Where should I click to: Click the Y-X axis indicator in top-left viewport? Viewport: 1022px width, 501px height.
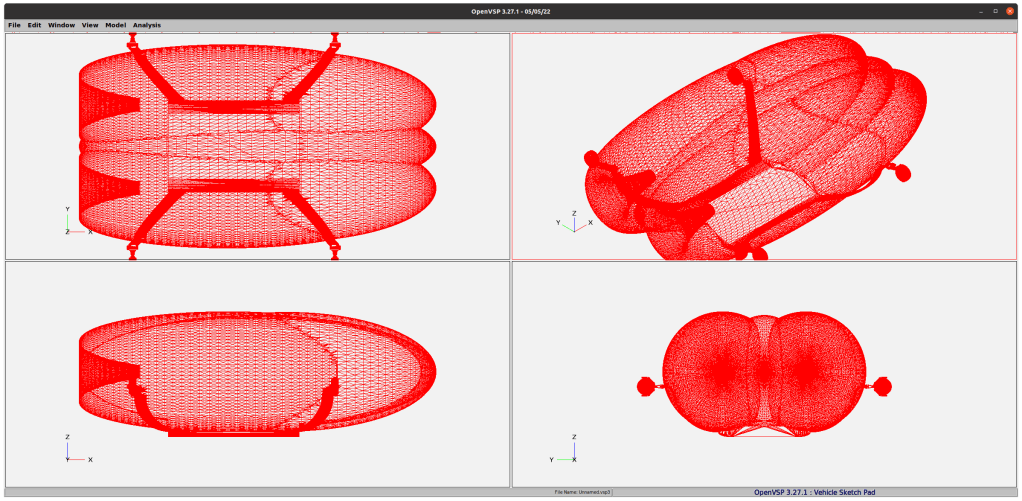click(77, 223)
